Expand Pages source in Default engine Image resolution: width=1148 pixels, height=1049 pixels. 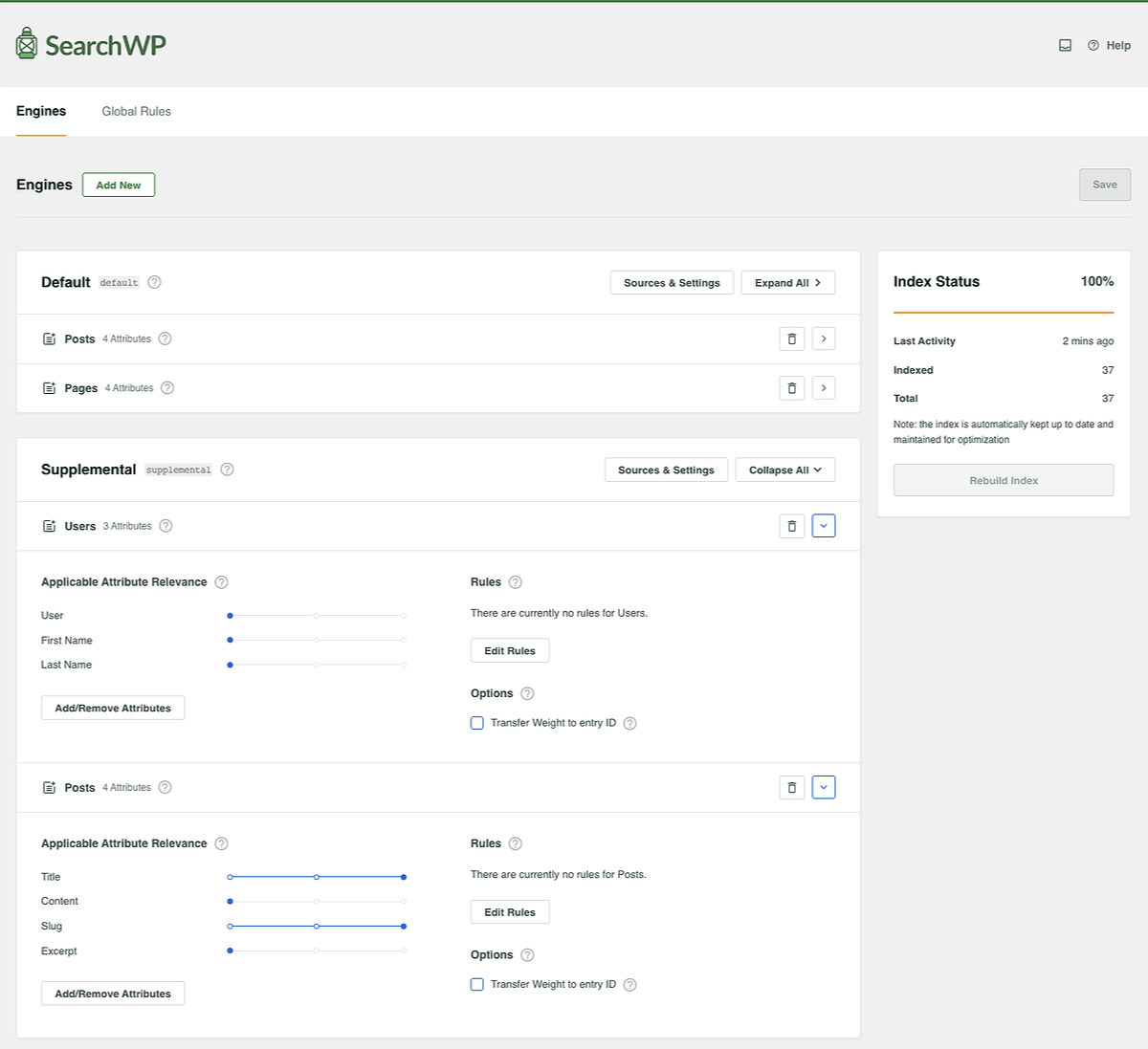(824, 388)
